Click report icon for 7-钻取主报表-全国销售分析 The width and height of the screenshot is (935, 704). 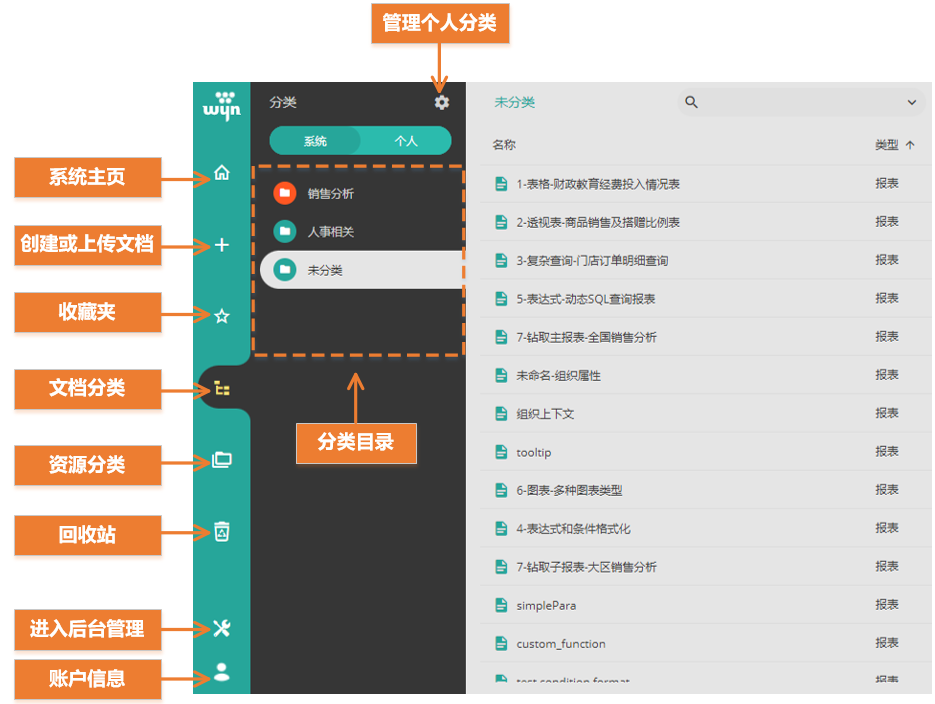[501, 337]
